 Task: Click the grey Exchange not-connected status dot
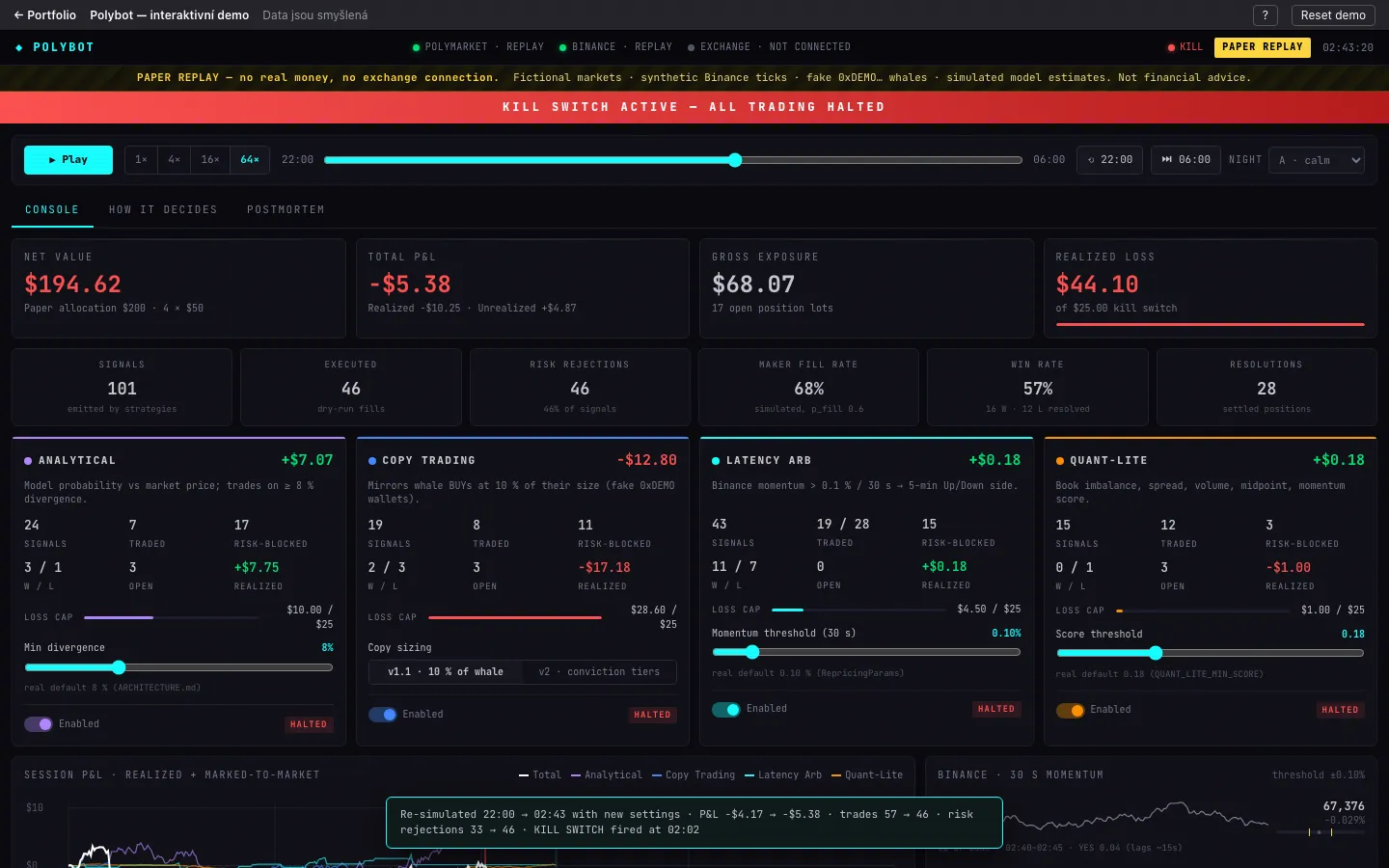pos(691,47)
